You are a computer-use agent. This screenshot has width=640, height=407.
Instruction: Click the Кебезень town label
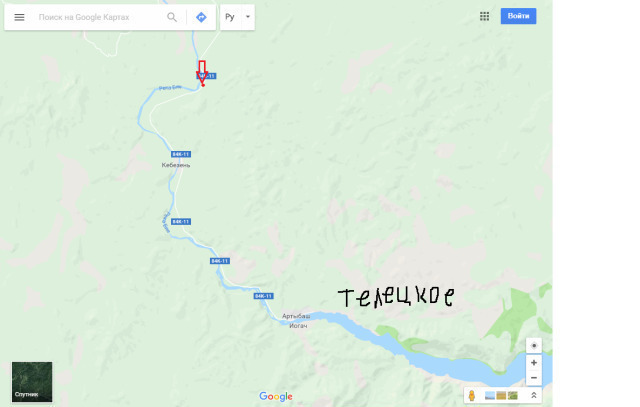(176, 165)
